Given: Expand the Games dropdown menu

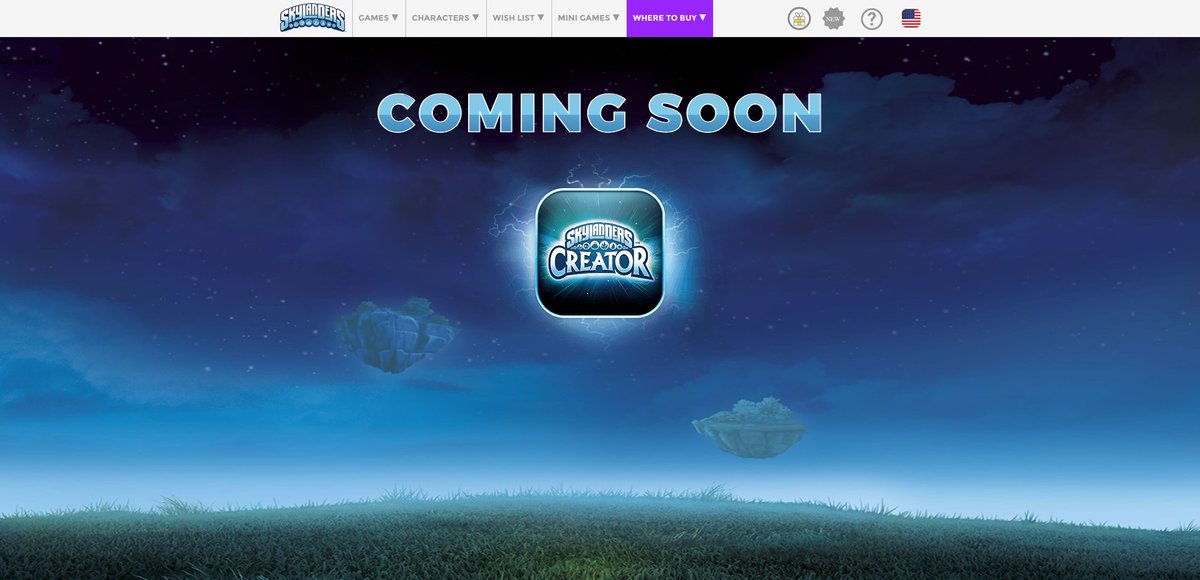Looking at the screenshot, I should pos(379,18).
